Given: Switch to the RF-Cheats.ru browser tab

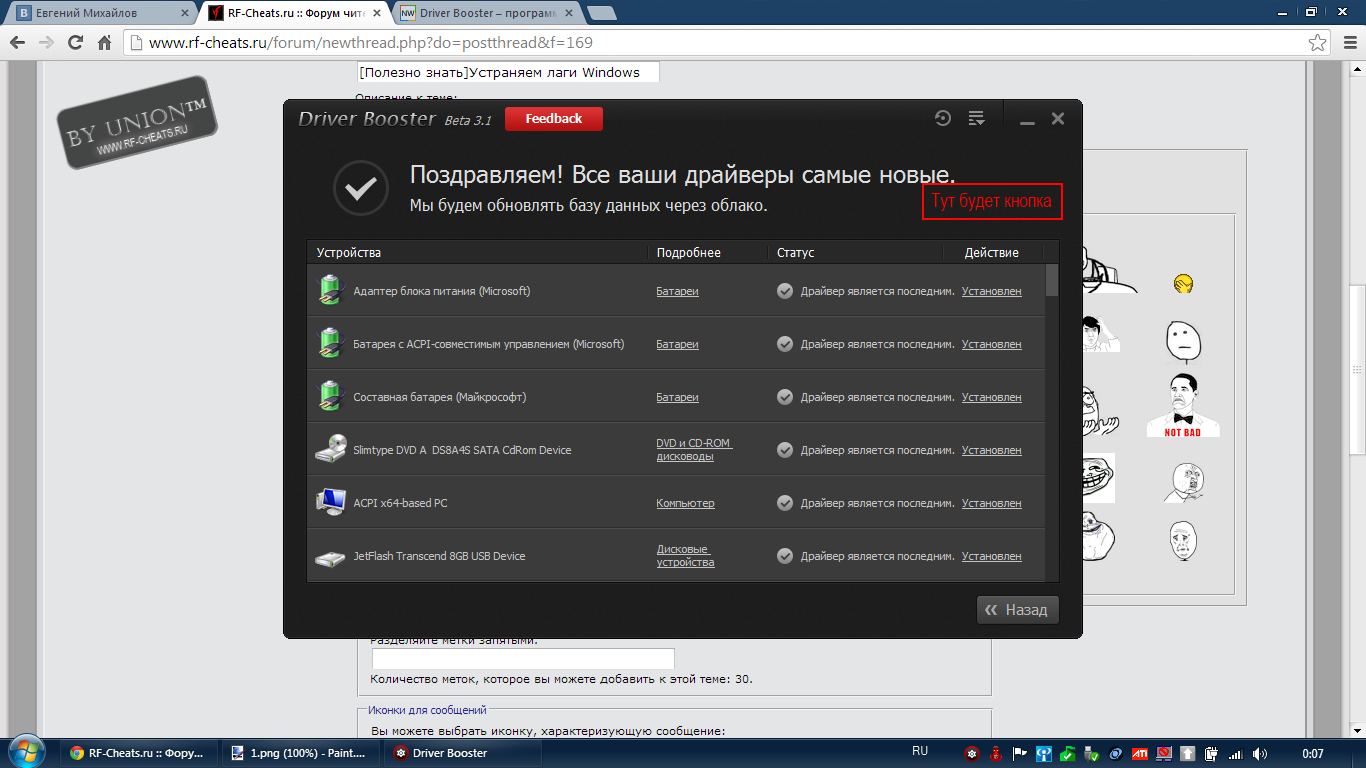Looking at the screenshot, I should coord(295,13).
